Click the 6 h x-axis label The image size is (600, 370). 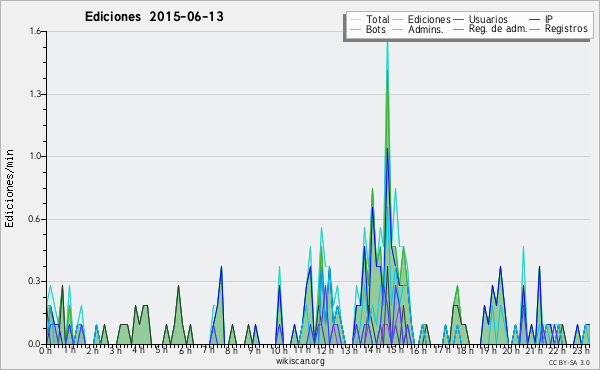pos(185,350)
